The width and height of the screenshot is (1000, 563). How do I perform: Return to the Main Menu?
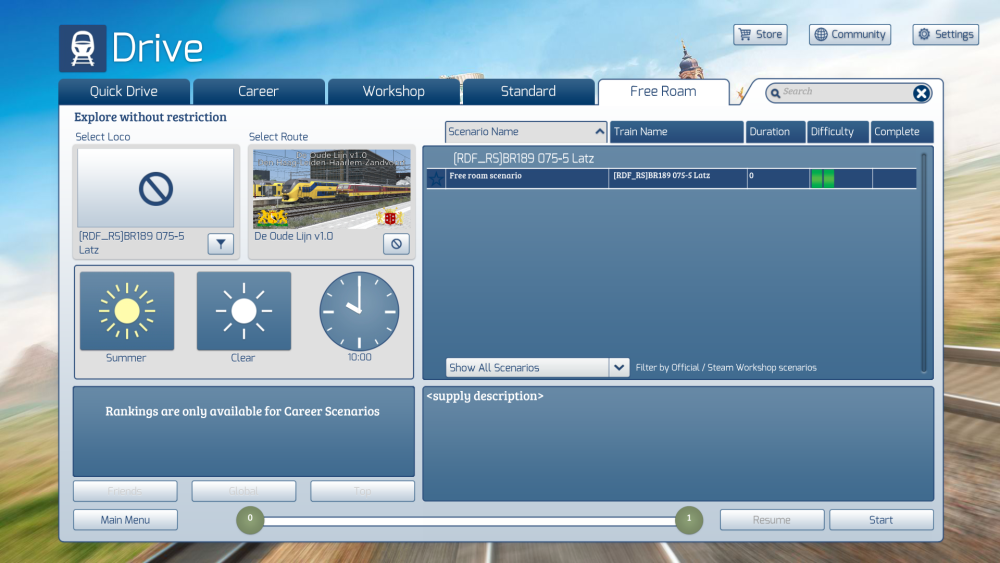[x=125, y=520]
